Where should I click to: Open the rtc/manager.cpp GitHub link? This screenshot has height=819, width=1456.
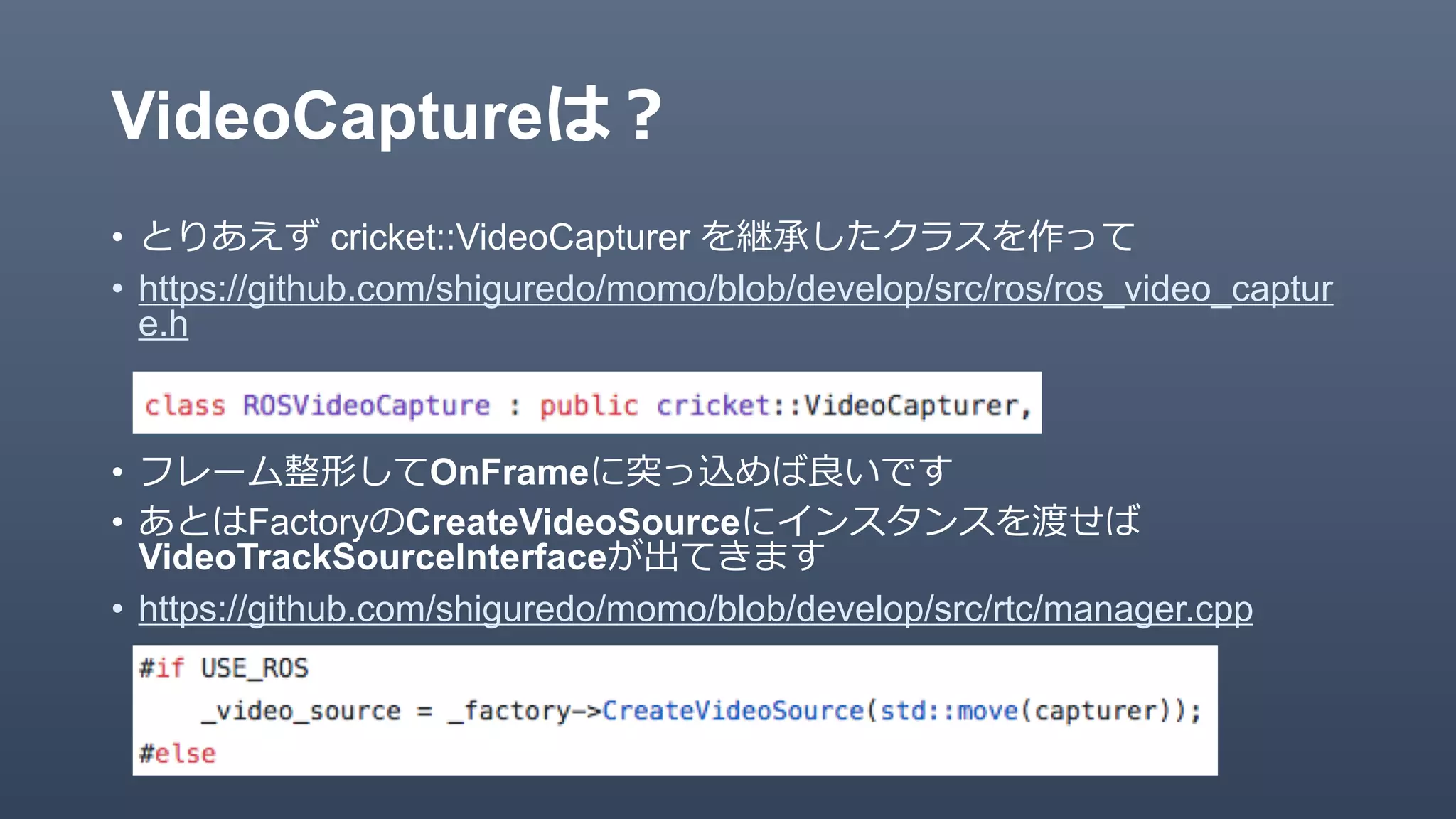point(695,610)
